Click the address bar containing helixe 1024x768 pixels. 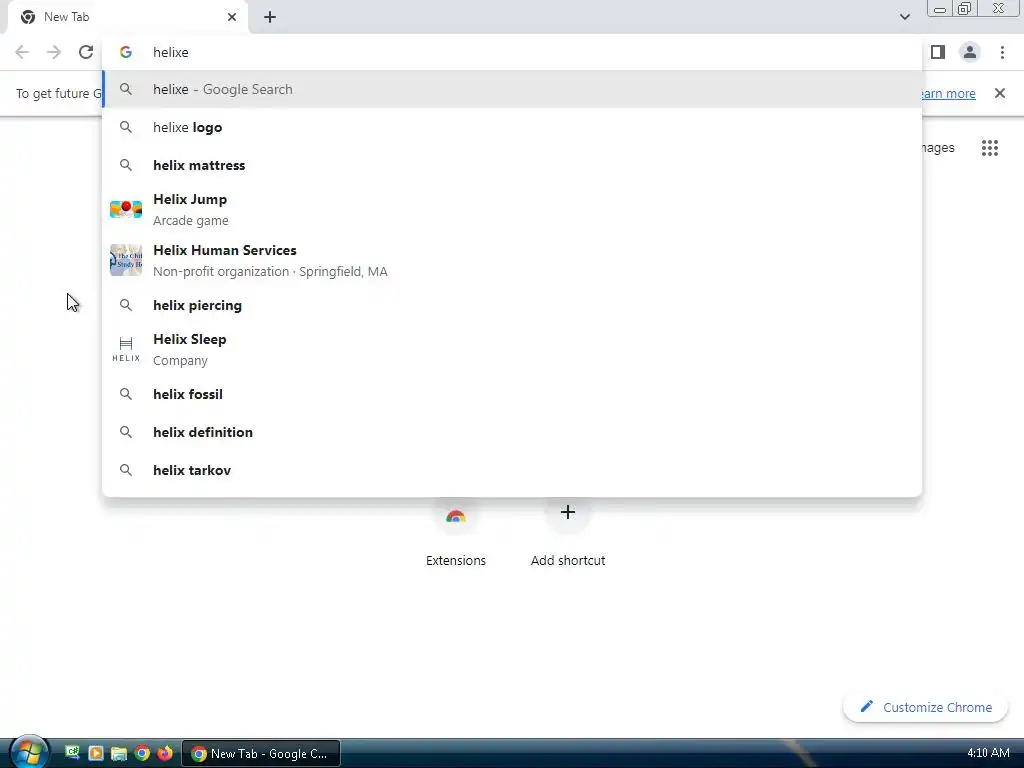512,52
